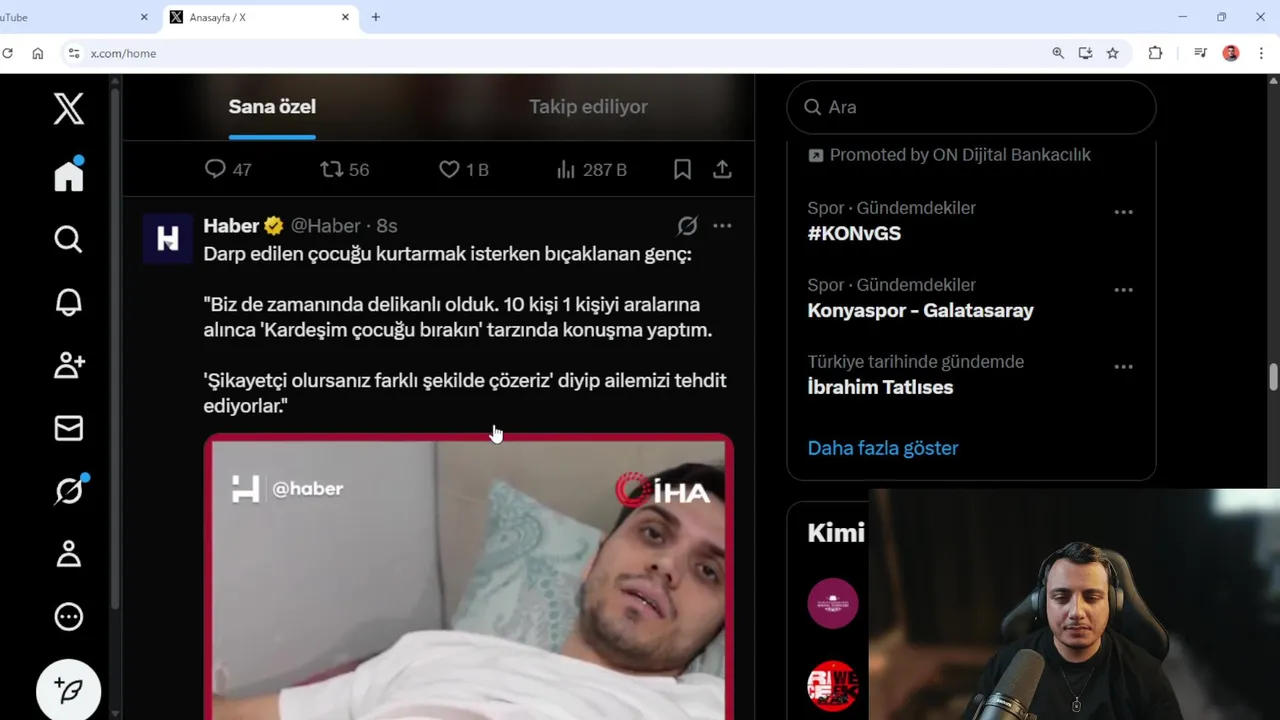The height and width of the screenshot is (720, 1280).
Task: Open the @Haber handle link
Action: (x=325, y=226)
